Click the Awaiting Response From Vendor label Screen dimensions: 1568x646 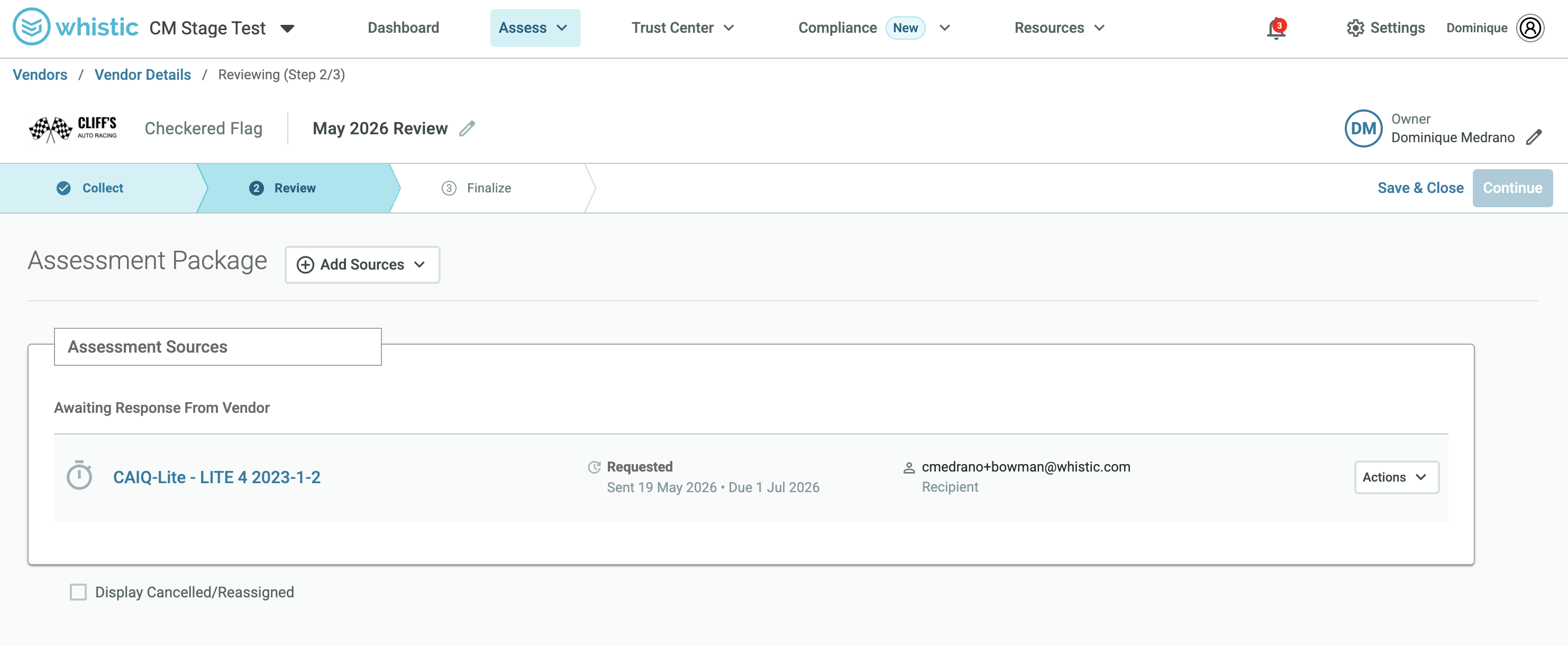pos(162,408)
